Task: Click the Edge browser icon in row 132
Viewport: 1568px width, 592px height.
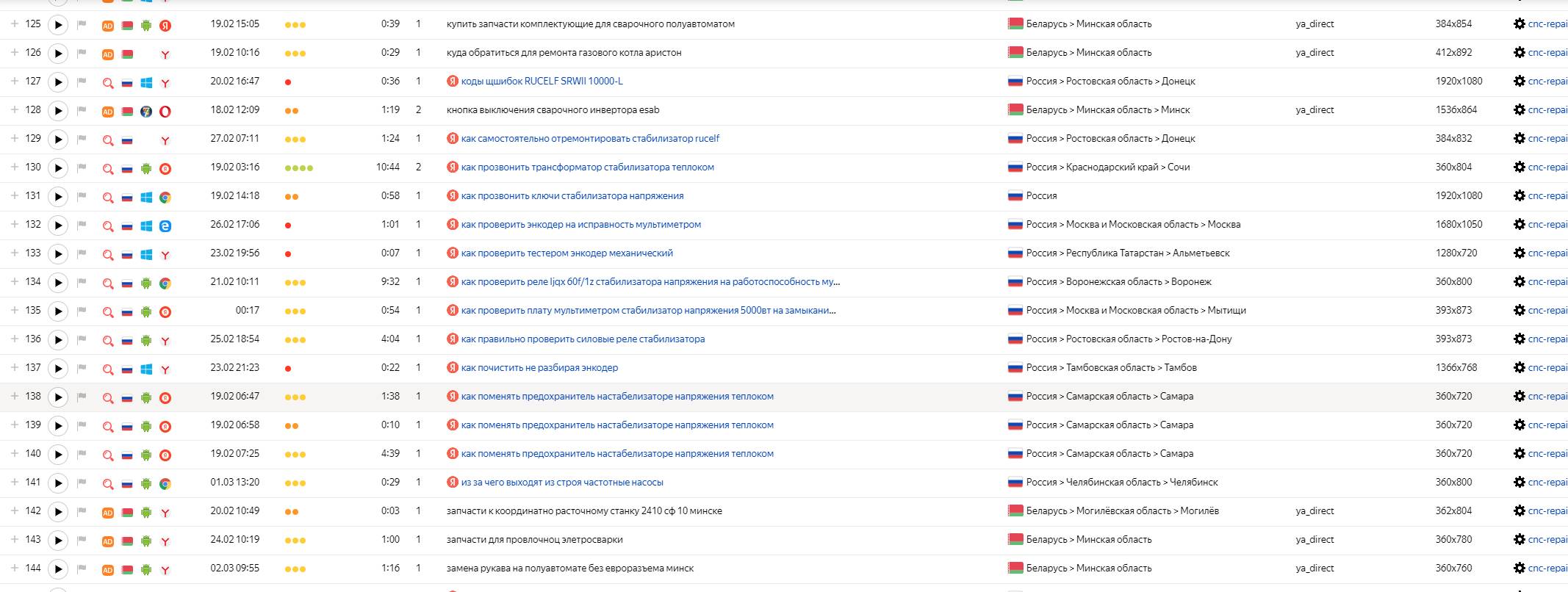Action: click(x=165, y=225)
